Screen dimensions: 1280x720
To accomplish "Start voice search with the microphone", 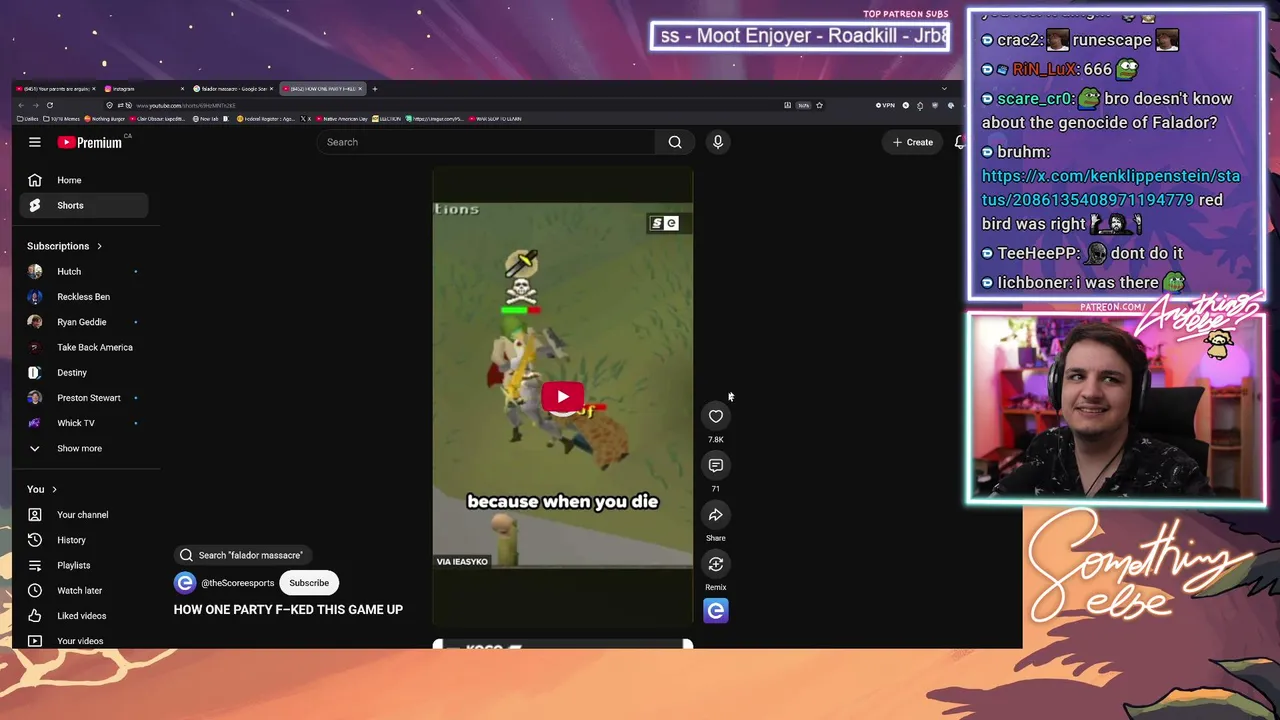I will (717, 142).
